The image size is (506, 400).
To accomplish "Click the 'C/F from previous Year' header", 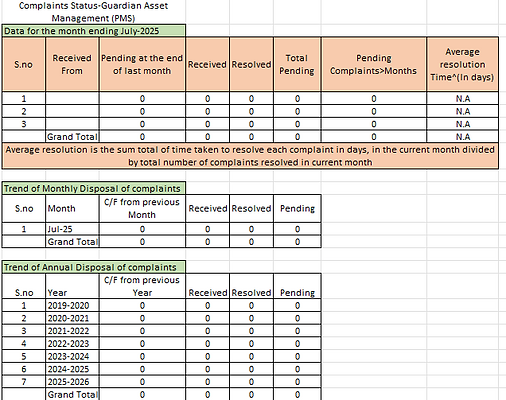I will pos(142,286).
